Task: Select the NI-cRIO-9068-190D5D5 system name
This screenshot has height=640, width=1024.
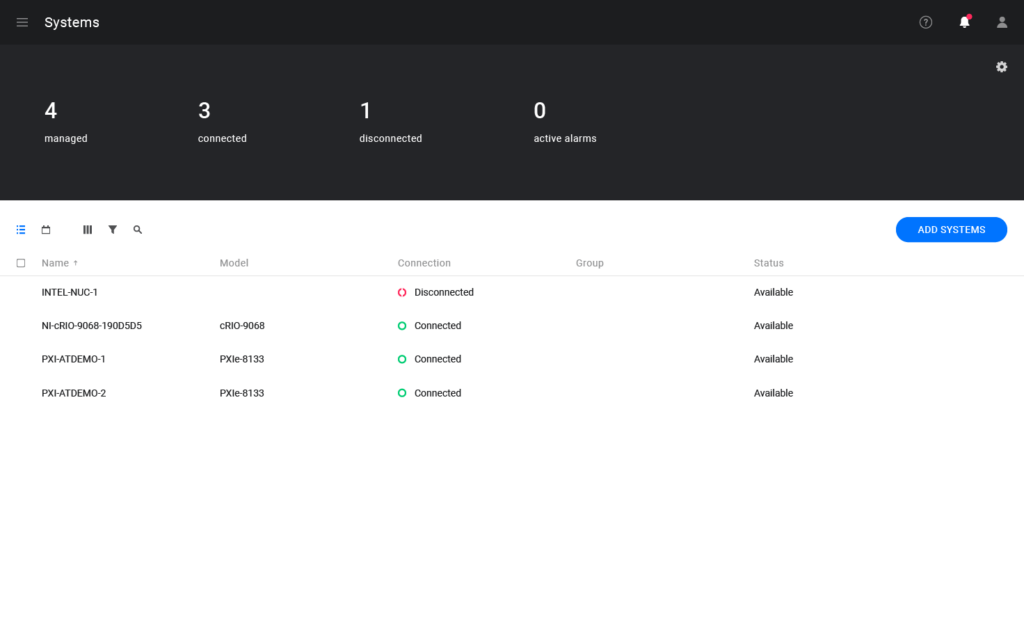Action: click(x=91, y=325)
